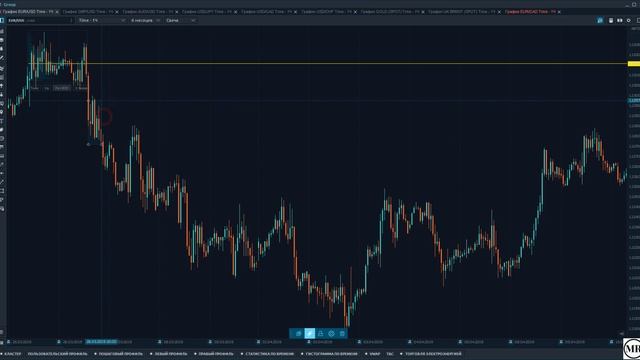Close the GOLD (SPOT) chart tab

pyautogui.click(x=423, y=12)
